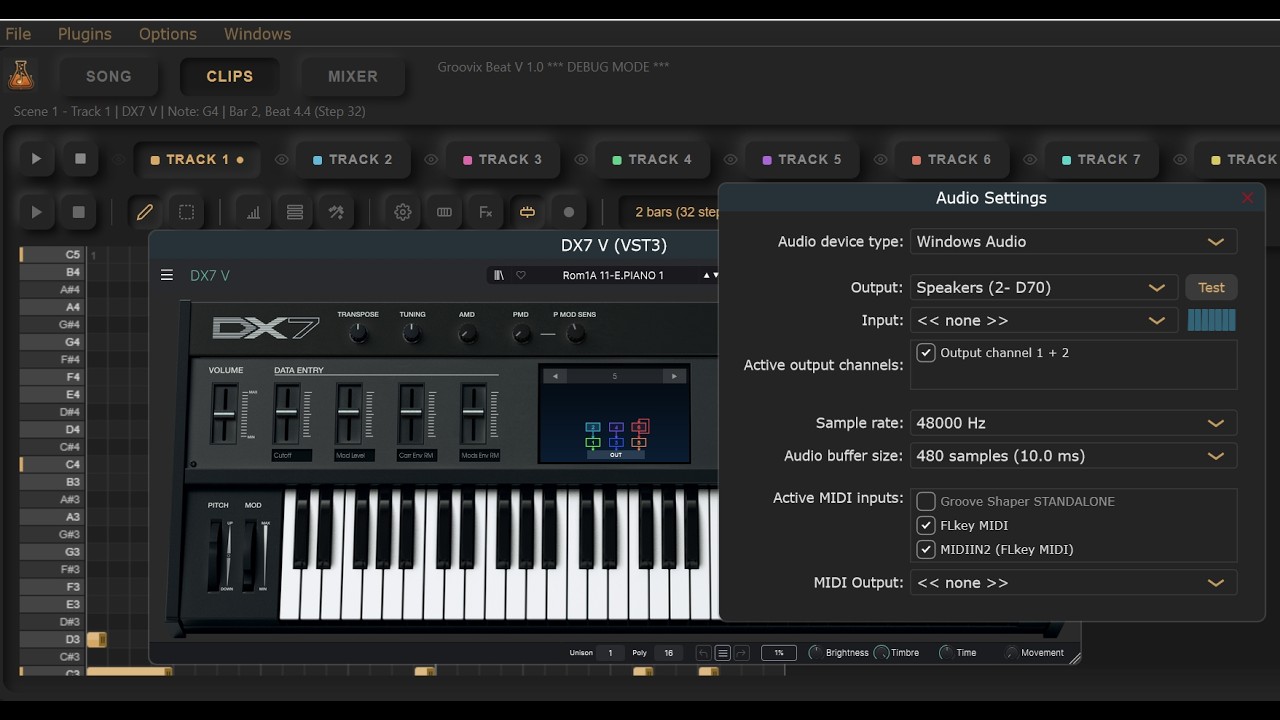Open the clip settings gear icon
This screenshot has height=720, width=1280.
coord(403,212)
